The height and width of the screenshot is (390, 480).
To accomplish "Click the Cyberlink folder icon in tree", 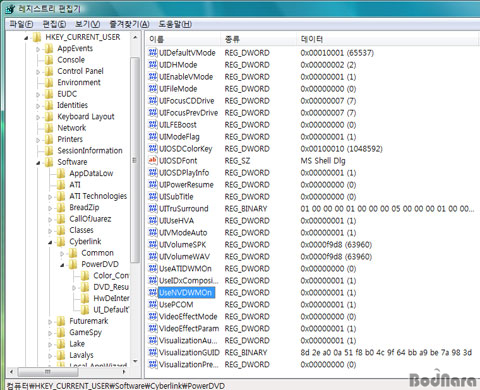I will click(x=61, y=242).
